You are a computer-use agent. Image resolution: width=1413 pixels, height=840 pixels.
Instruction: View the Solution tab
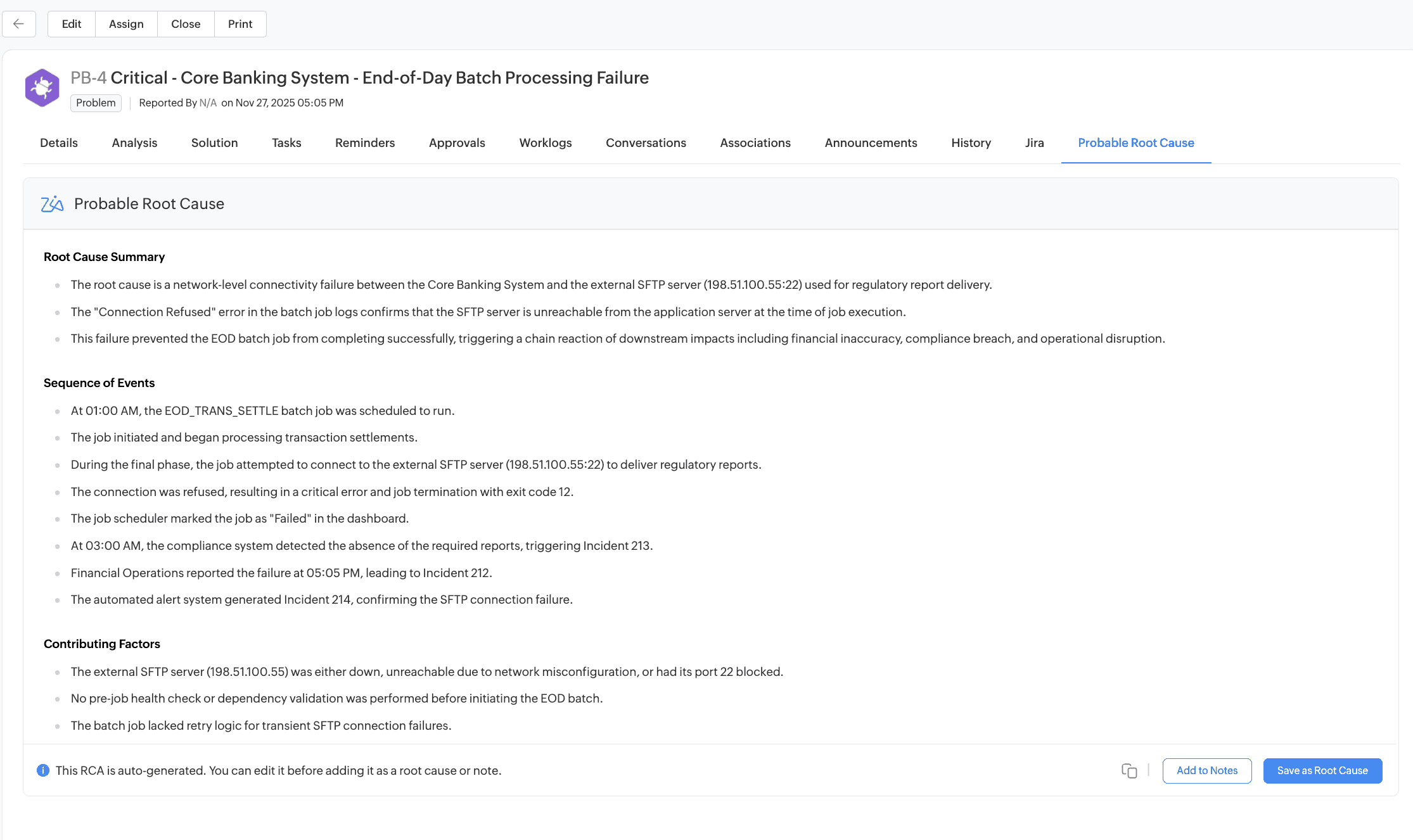click(x=214, y=143)
